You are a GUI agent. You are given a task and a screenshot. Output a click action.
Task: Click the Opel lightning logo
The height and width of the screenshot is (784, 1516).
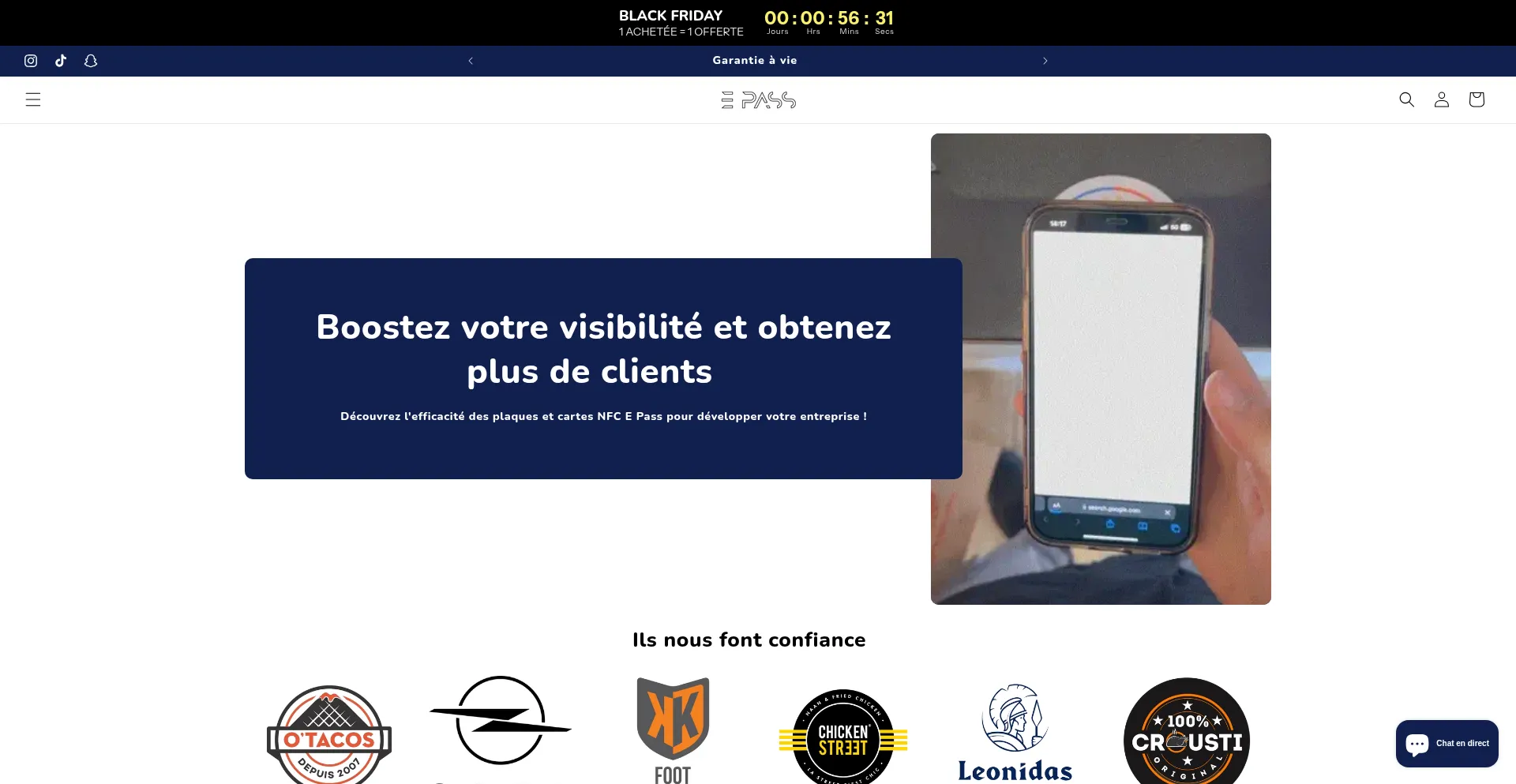pos(501,720)
